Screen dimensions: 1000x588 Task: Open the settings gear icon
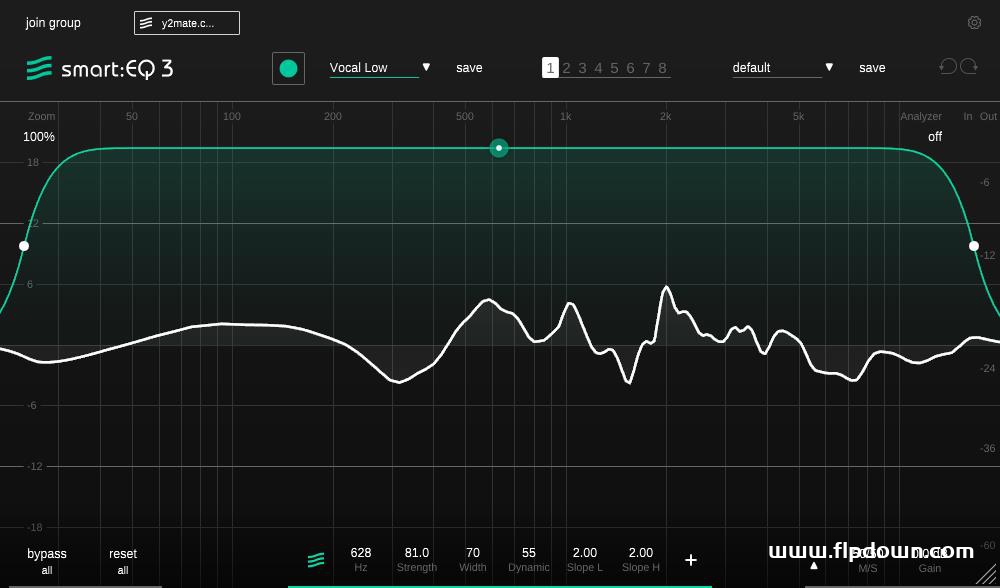974,23
